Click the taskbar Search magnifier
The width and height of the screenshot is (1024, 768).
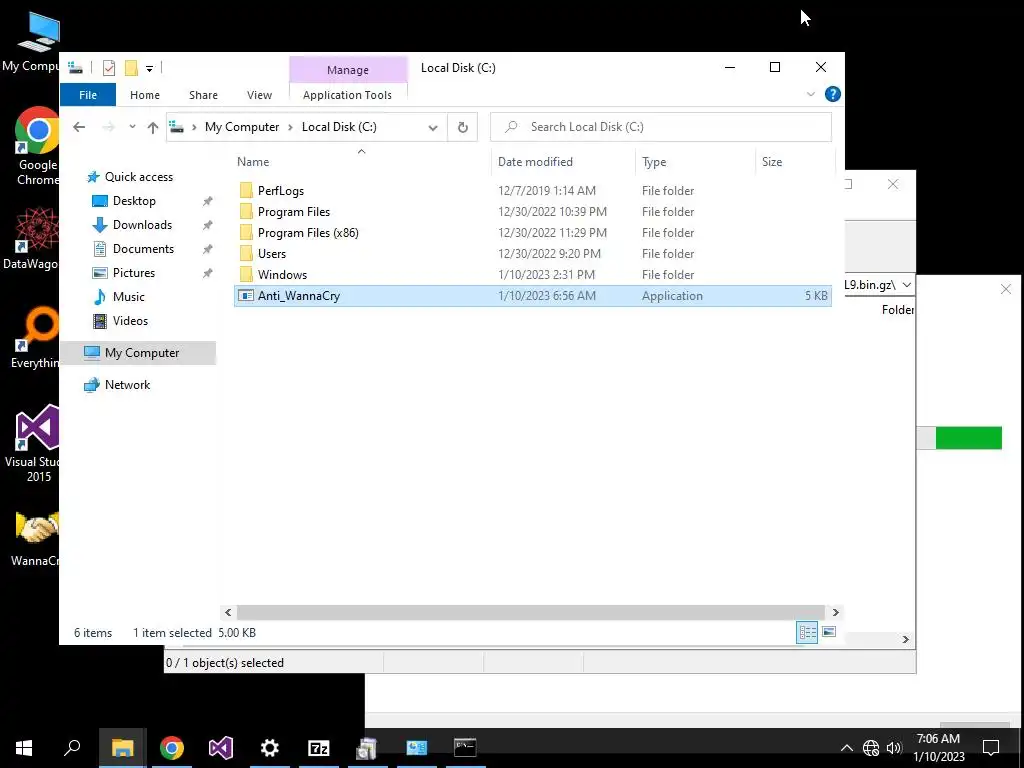pos(72,748)
